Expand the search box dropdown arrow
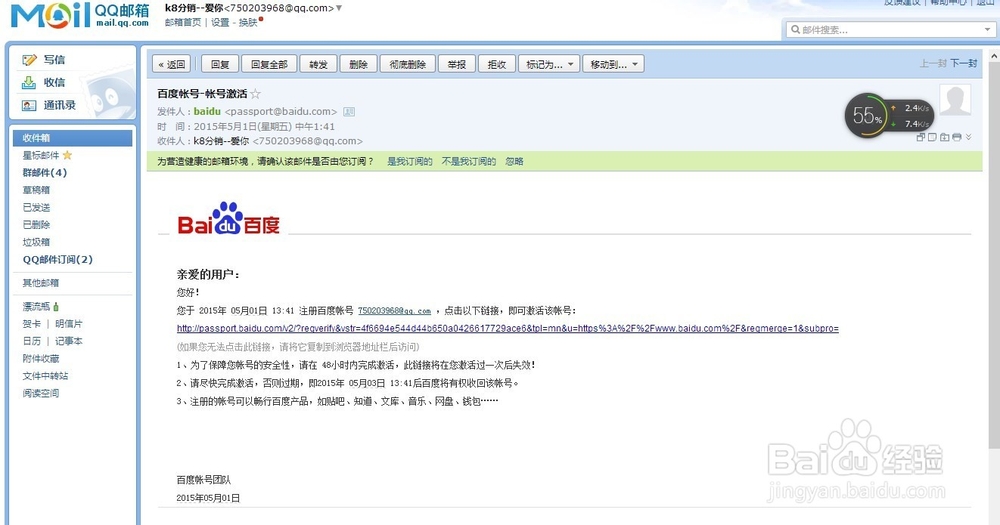Screen dimensions: 1000x525 (x=987, y=29)
